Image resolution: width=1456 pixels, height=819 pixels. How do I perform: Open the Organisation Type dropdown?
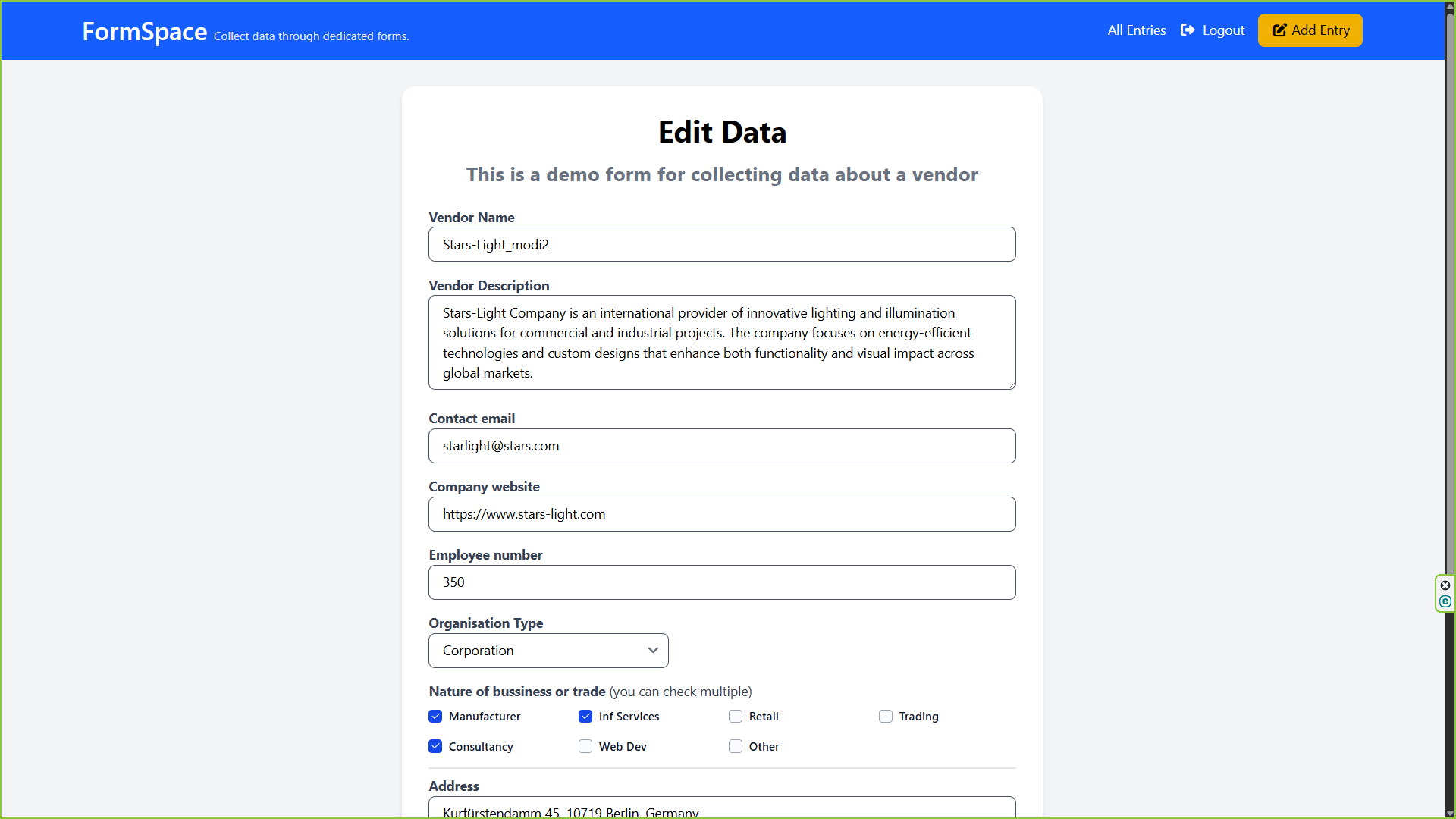[x=548, y=651]
